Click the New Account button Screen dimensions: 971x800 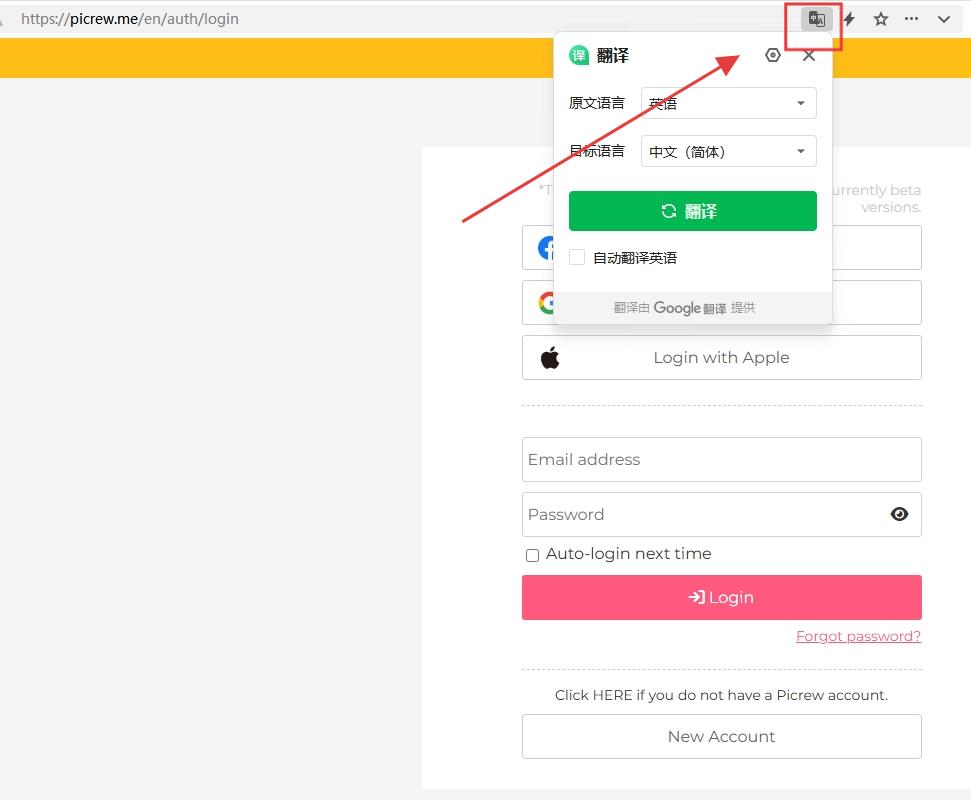(722, 737)
